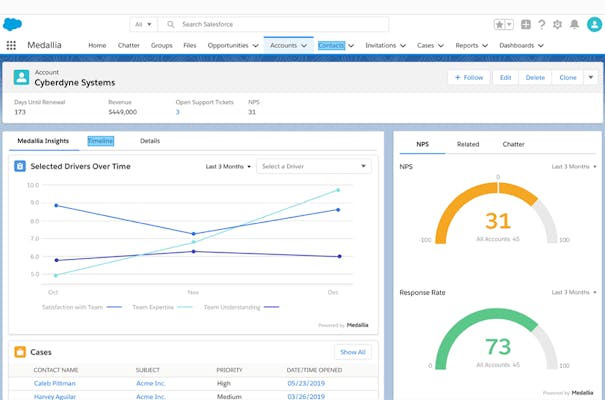
Task: Expand the Reports chevron menu
Action: 485,46
